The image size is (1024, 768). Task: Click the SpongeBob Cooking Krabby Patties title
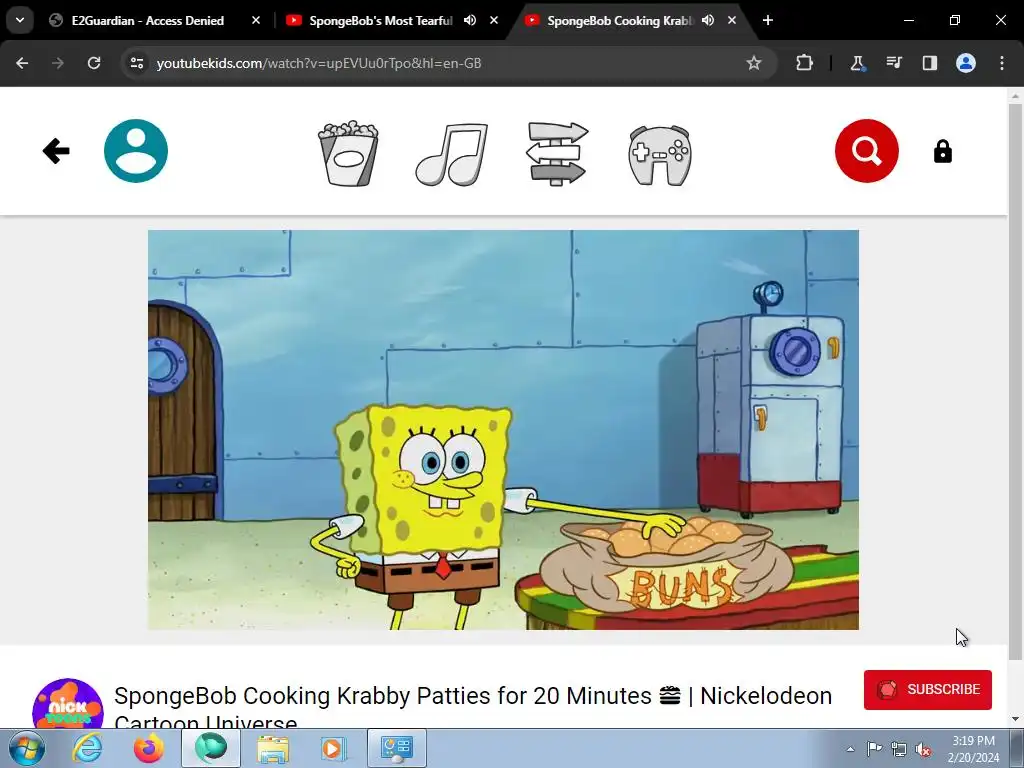point(473,708)
